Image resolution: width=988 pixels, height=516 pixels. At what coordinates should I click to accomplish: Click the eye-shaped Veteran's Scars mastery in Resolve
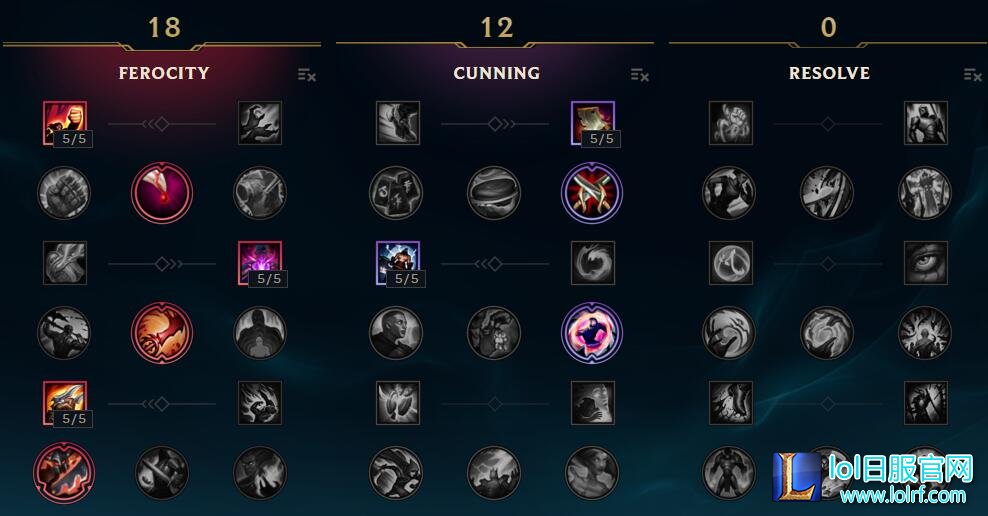[x=926, y=263]
